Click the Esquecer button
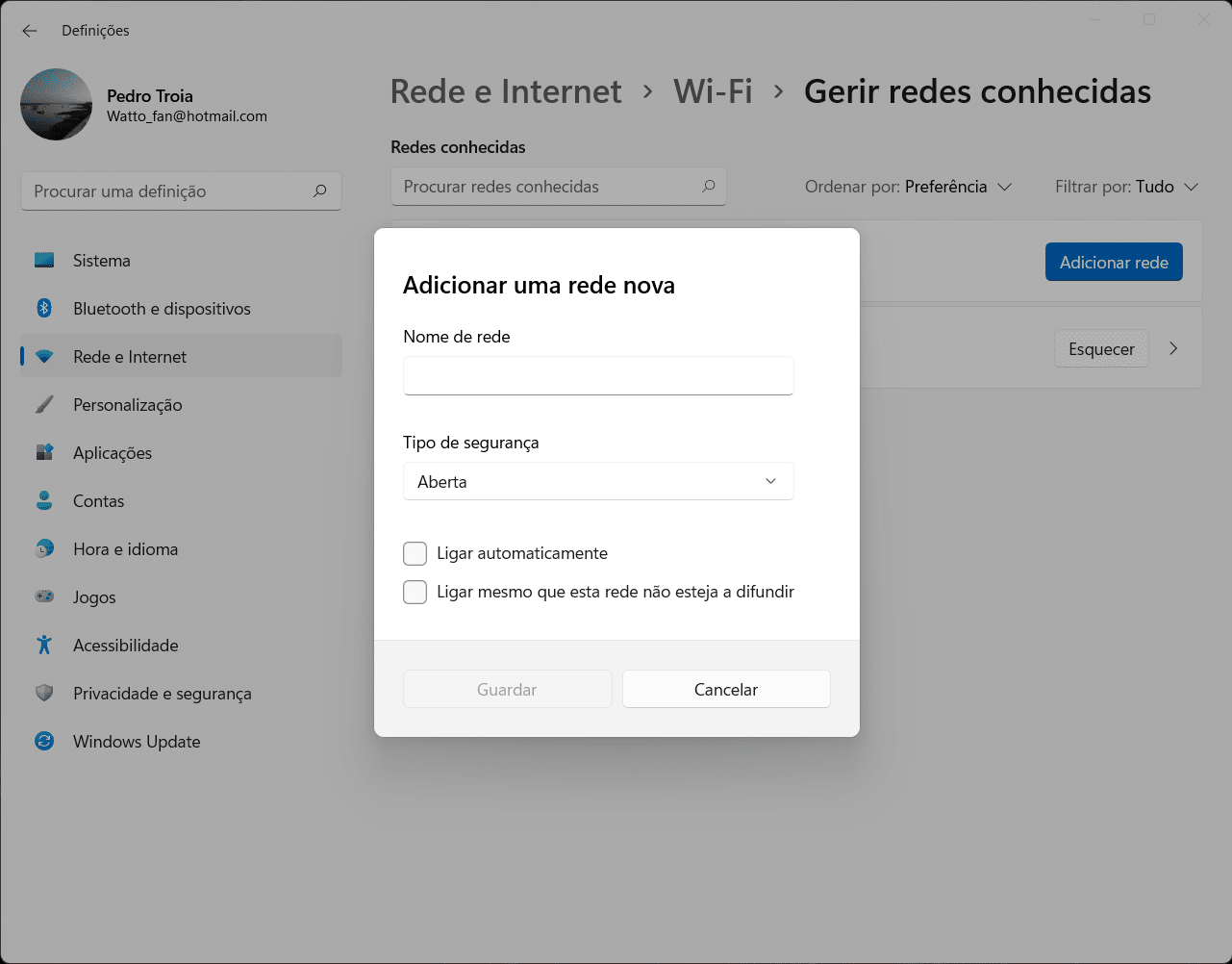This screenshot has height=964, width=1232. [1101, 349]
